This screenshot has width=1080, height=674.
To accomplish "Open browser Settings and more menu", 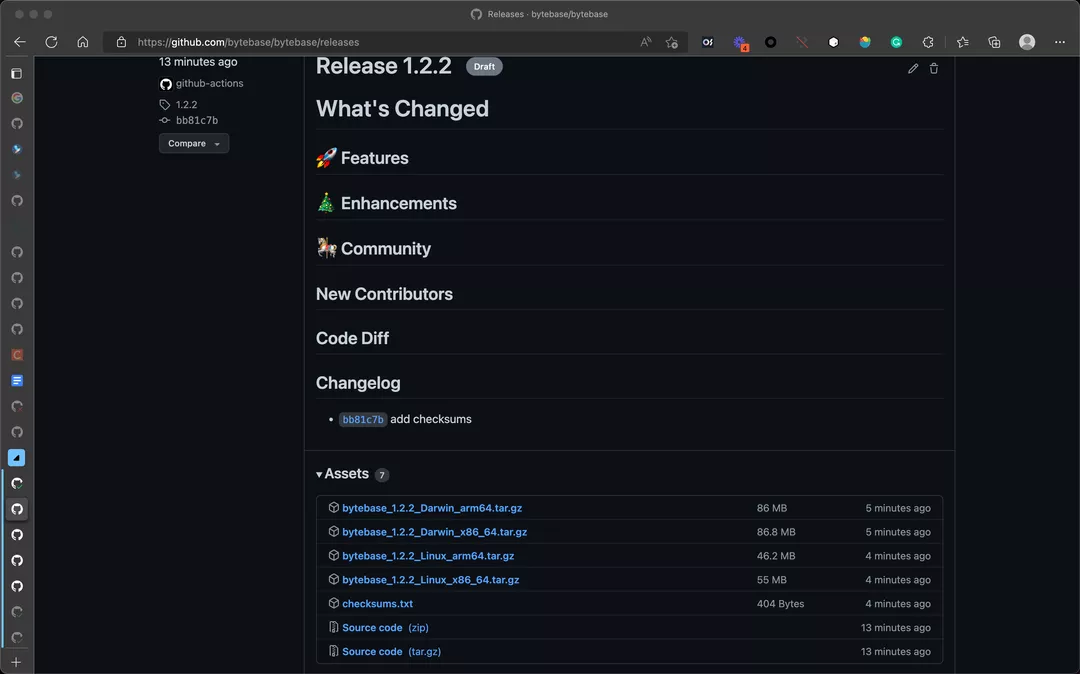I will pyautogui.click(x=1060, y=42).
